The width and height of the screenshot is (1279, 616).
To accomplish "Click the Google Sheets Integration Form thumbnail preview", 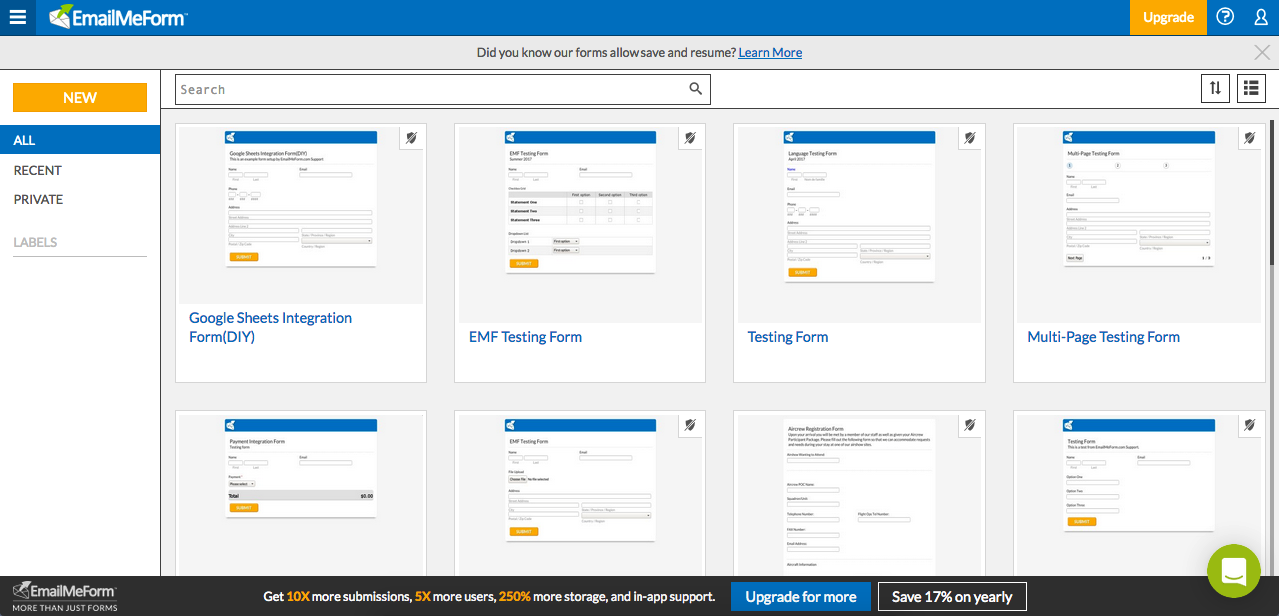I will click(x=301, y=213).
